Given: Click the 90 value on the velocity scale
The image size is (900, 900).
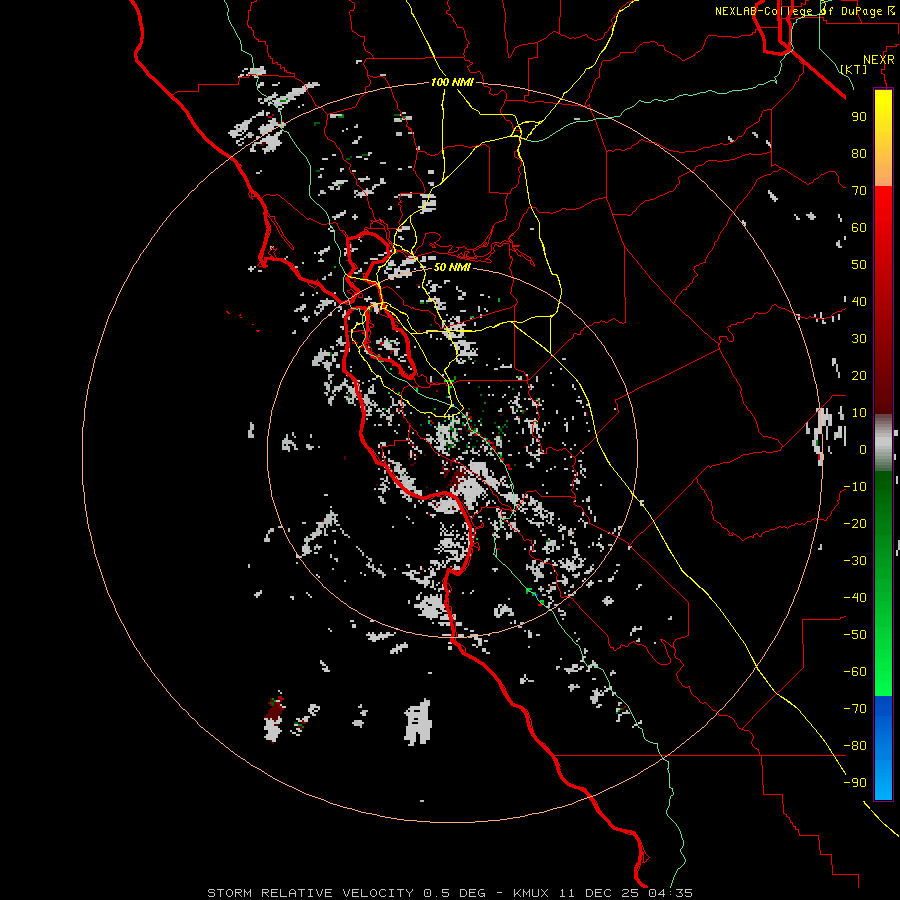Looking at the screenshot, I should pyautogui.click(x=859, y=117).
